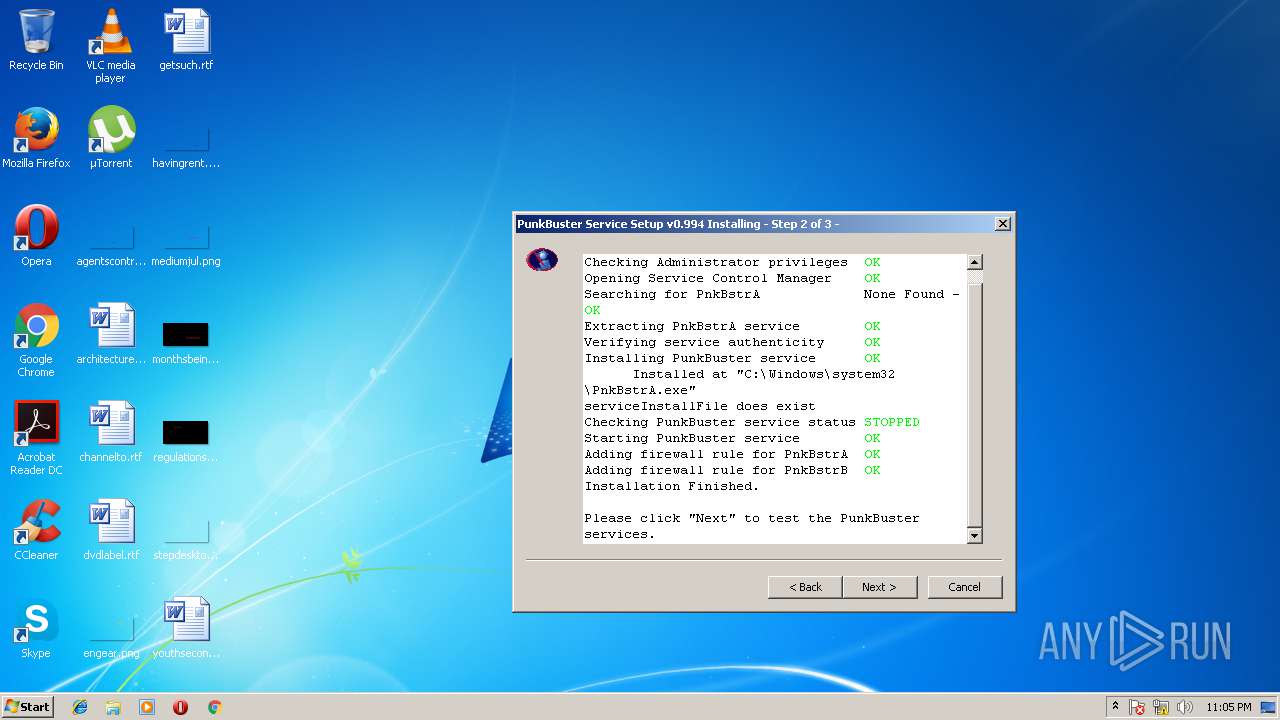Open the volume speaker tray icon
The image size is (1280, 720).
(1185, 707)
